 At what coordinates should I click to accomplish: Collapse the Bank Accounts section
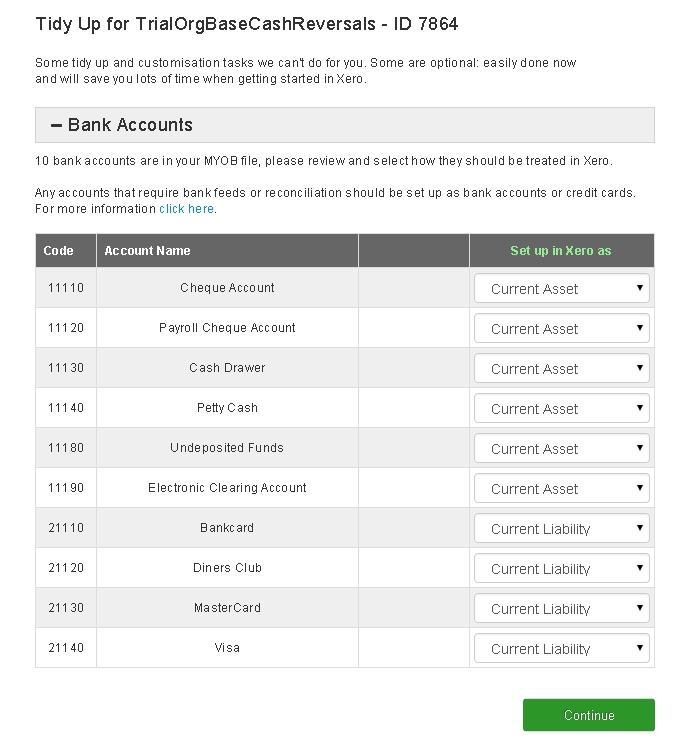pos(57,125)
